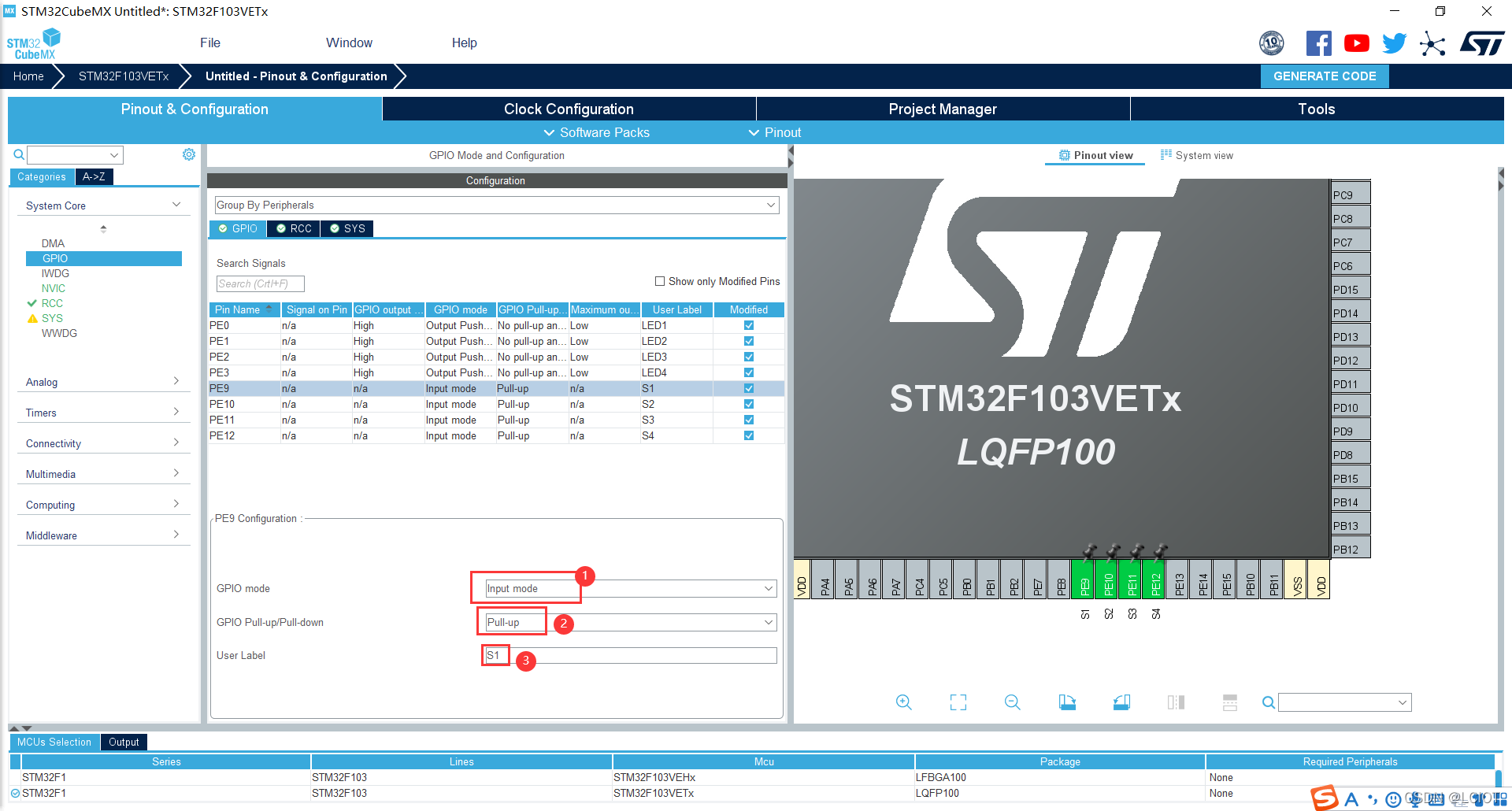Click the ST logo icon
Image resolution: width=1512 pixels, height=811 pixels.
(1481, 43)
